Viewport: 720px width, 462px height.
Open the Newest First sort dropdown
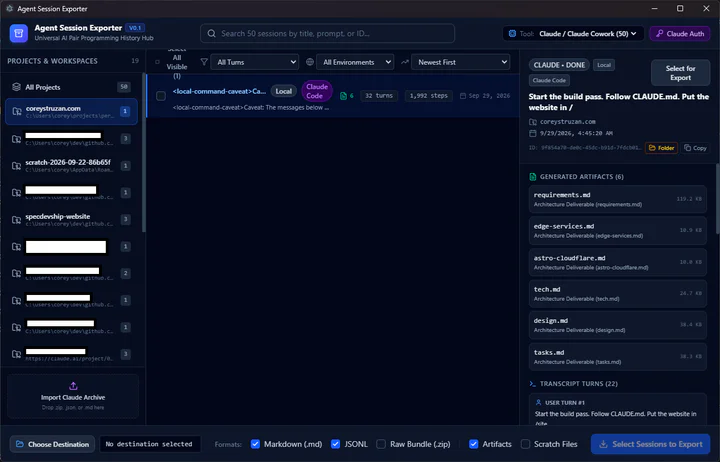click(x=461, y=62)
